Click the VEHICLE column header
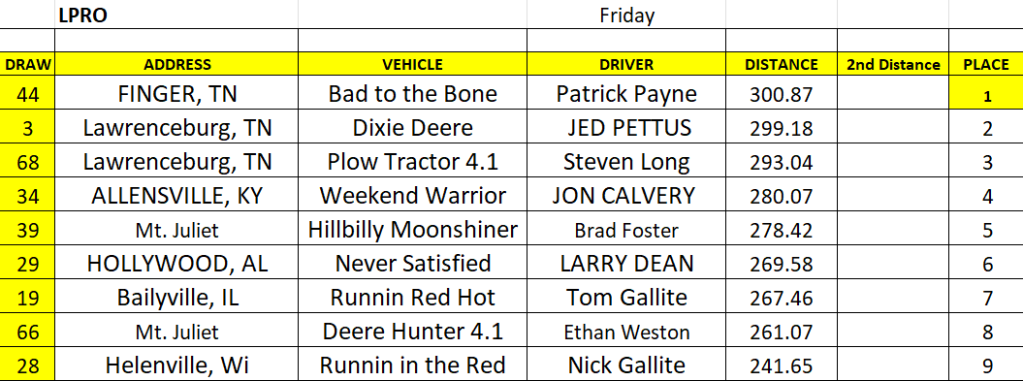This screenshot has width=1023, height=381. pyautogui.click(x=412, y=65)
